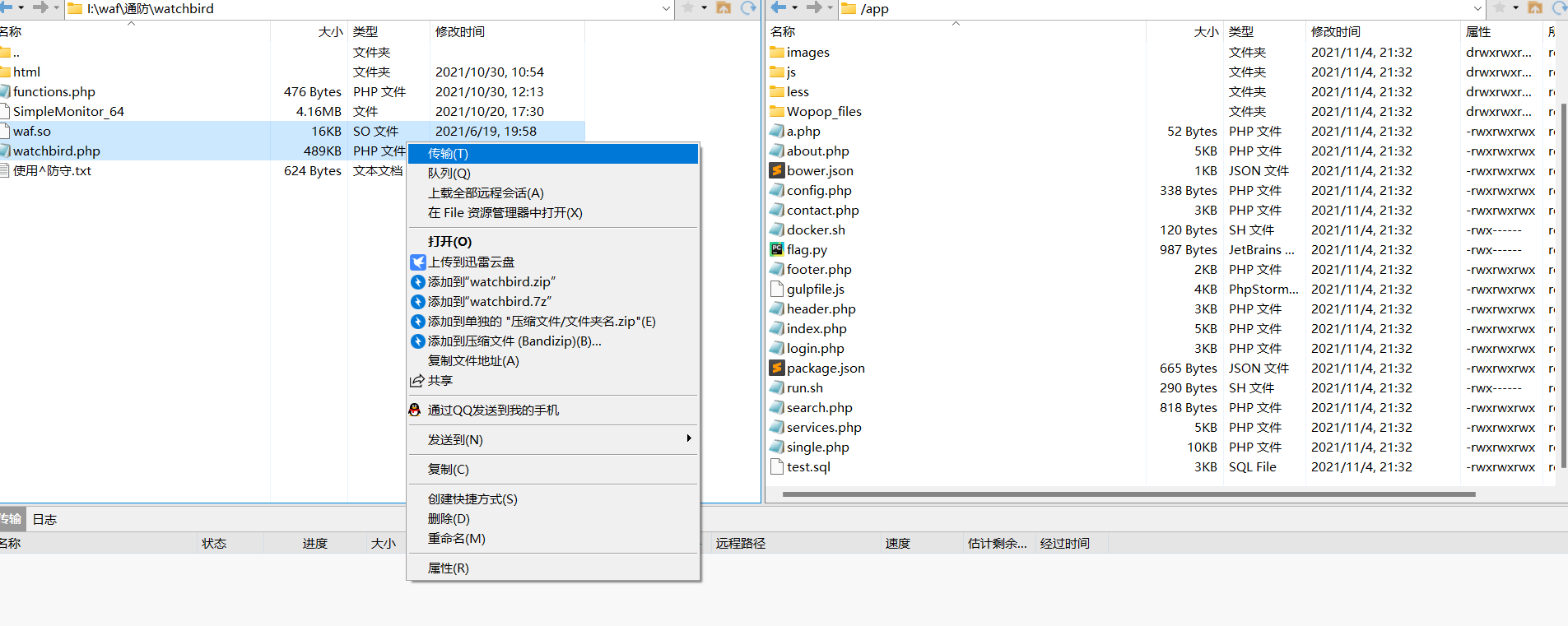The width and height of the screenshot is (1568, 626).
Task: Open local forward-history dropdown arrow
Action: [x=56, y=7]
